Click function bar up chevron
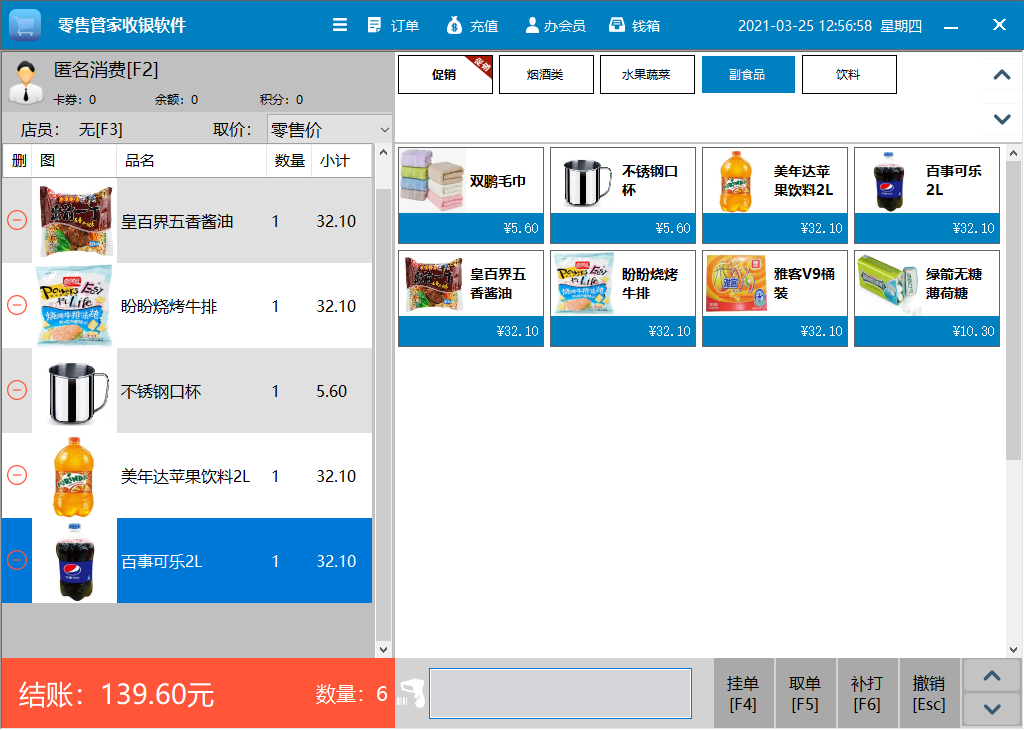The height and width of the screenshot is (730, 1024). click(992, 676)
